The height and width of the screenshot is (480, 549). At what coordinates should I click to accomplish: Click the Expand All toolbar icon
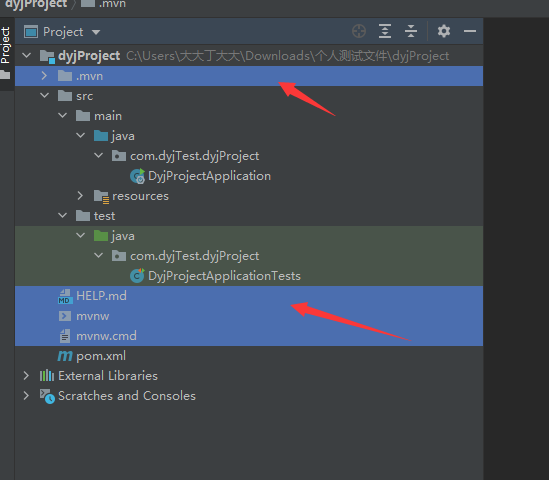click(x=385, y=32)
